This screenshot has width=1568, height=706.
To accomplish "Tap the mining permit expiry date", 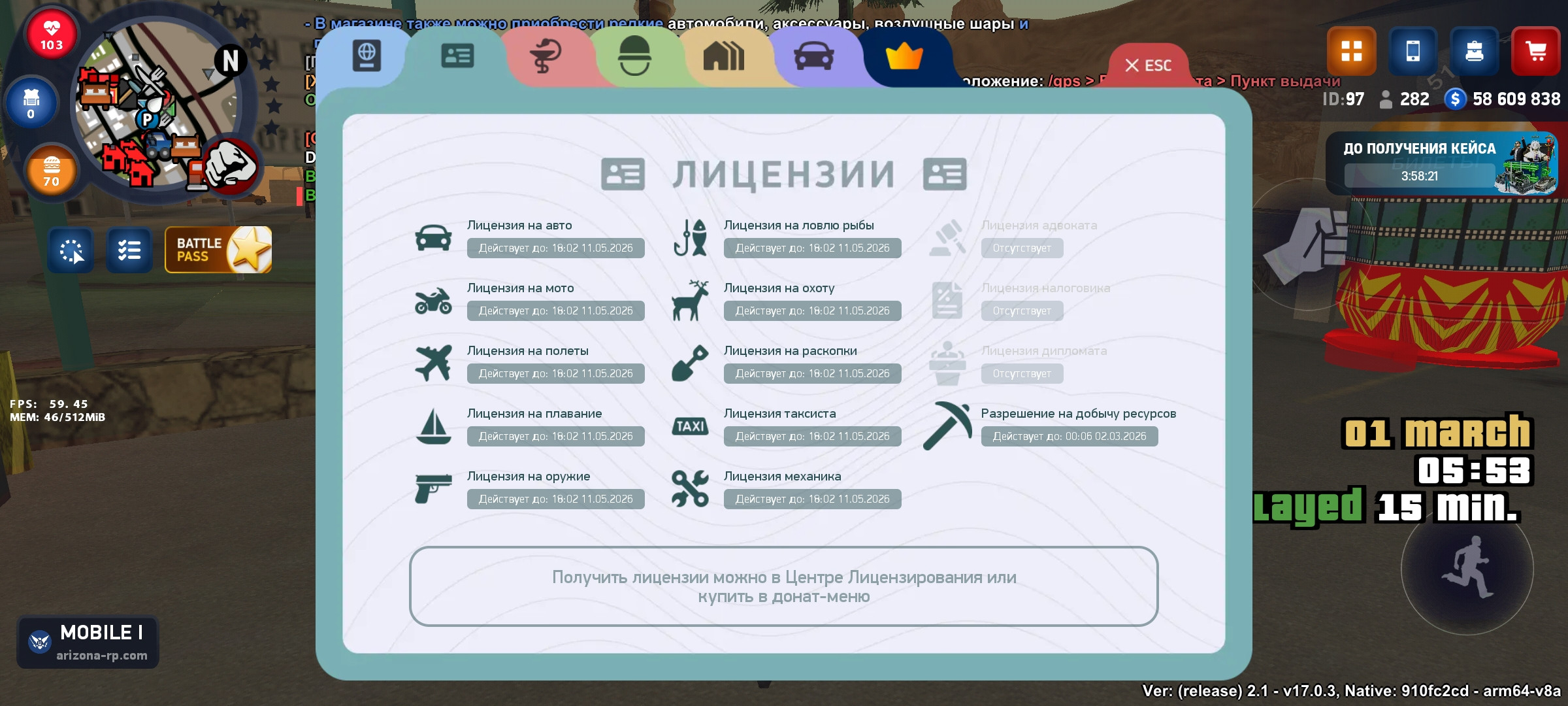I will pyautogui.click(x=1069, y=436).
